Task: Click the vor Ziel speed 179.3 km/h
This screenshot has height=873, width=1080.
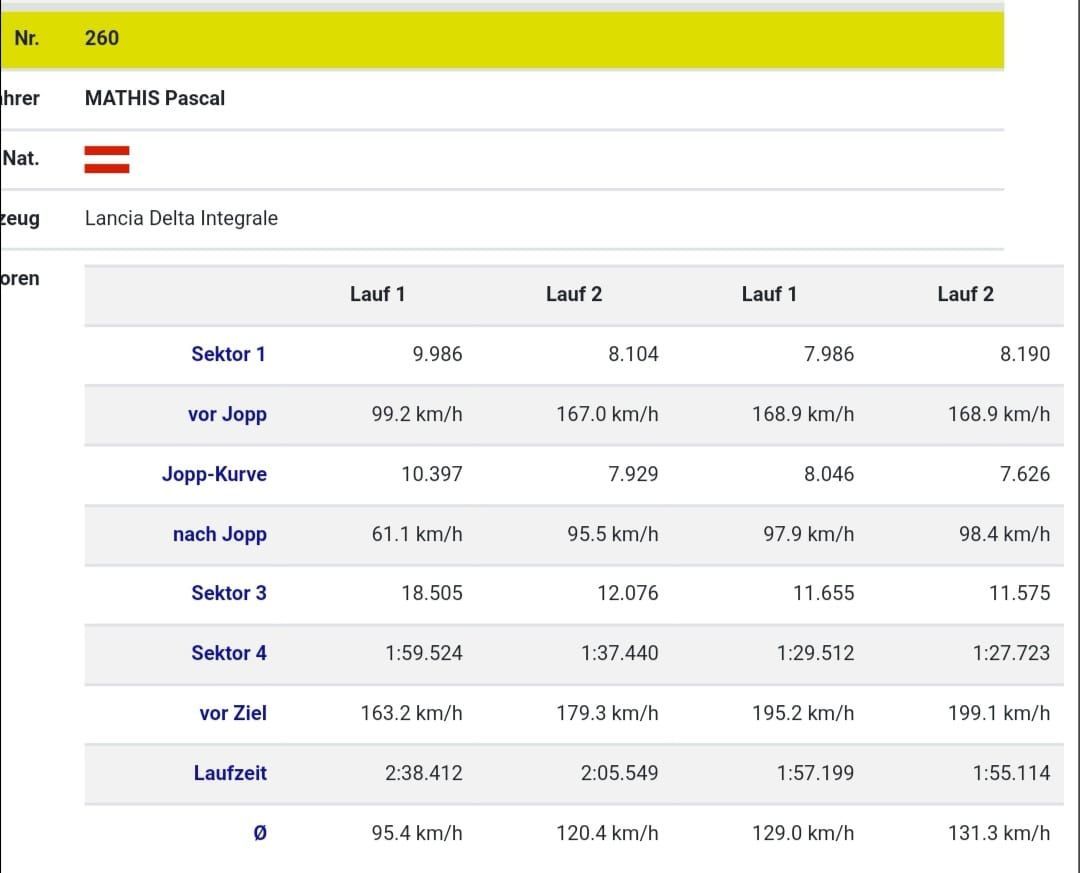Action: click(x=608, y=713)
